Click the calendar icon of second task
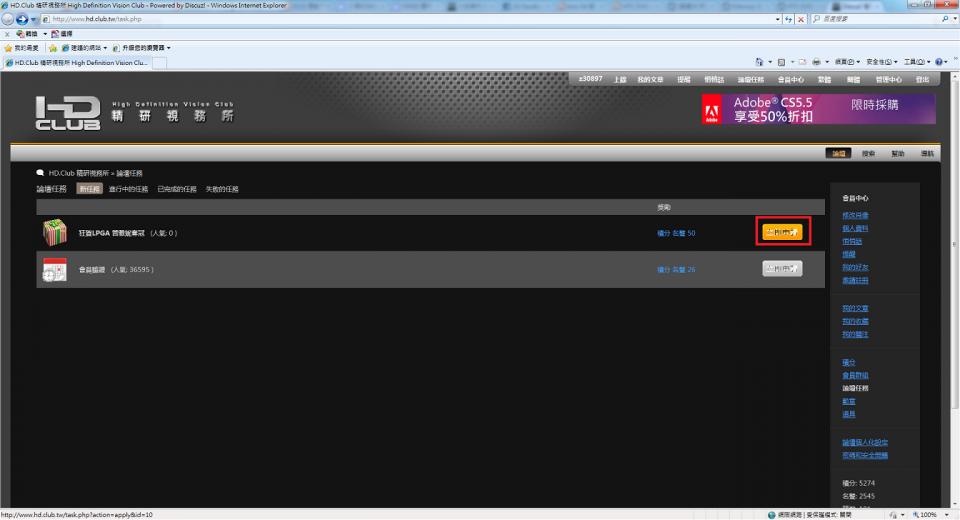 point(54,269)
